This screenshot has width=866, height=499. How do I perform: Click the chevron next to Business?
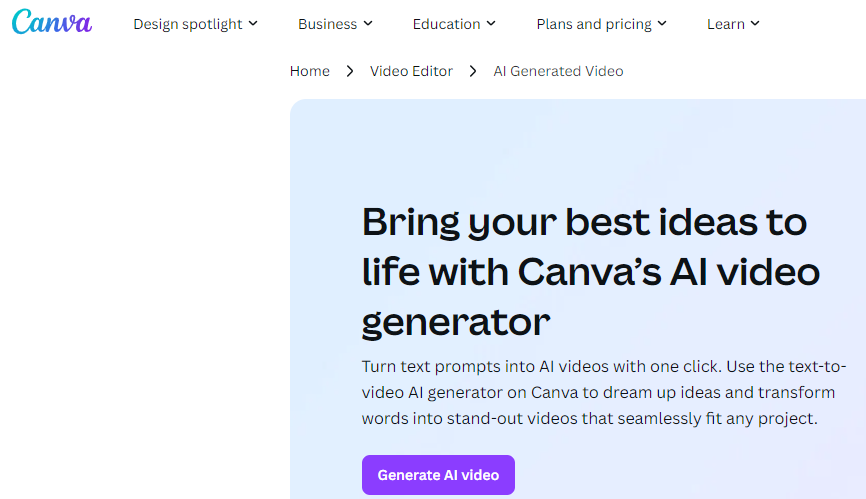pos(368,23)
